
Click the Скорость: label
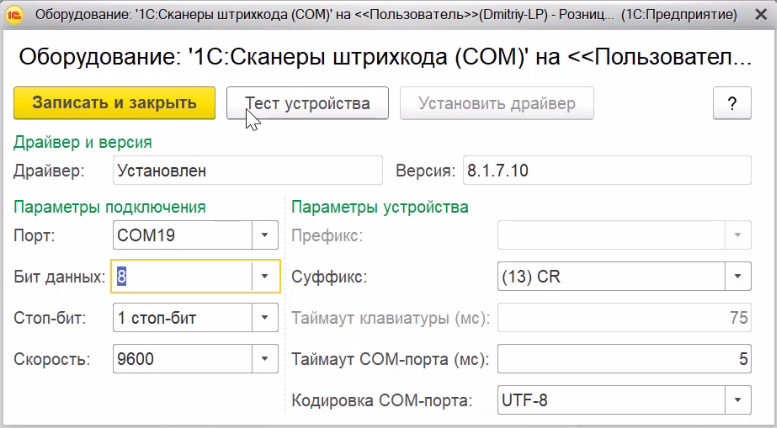pyautogui.click(x=52, y=359)
